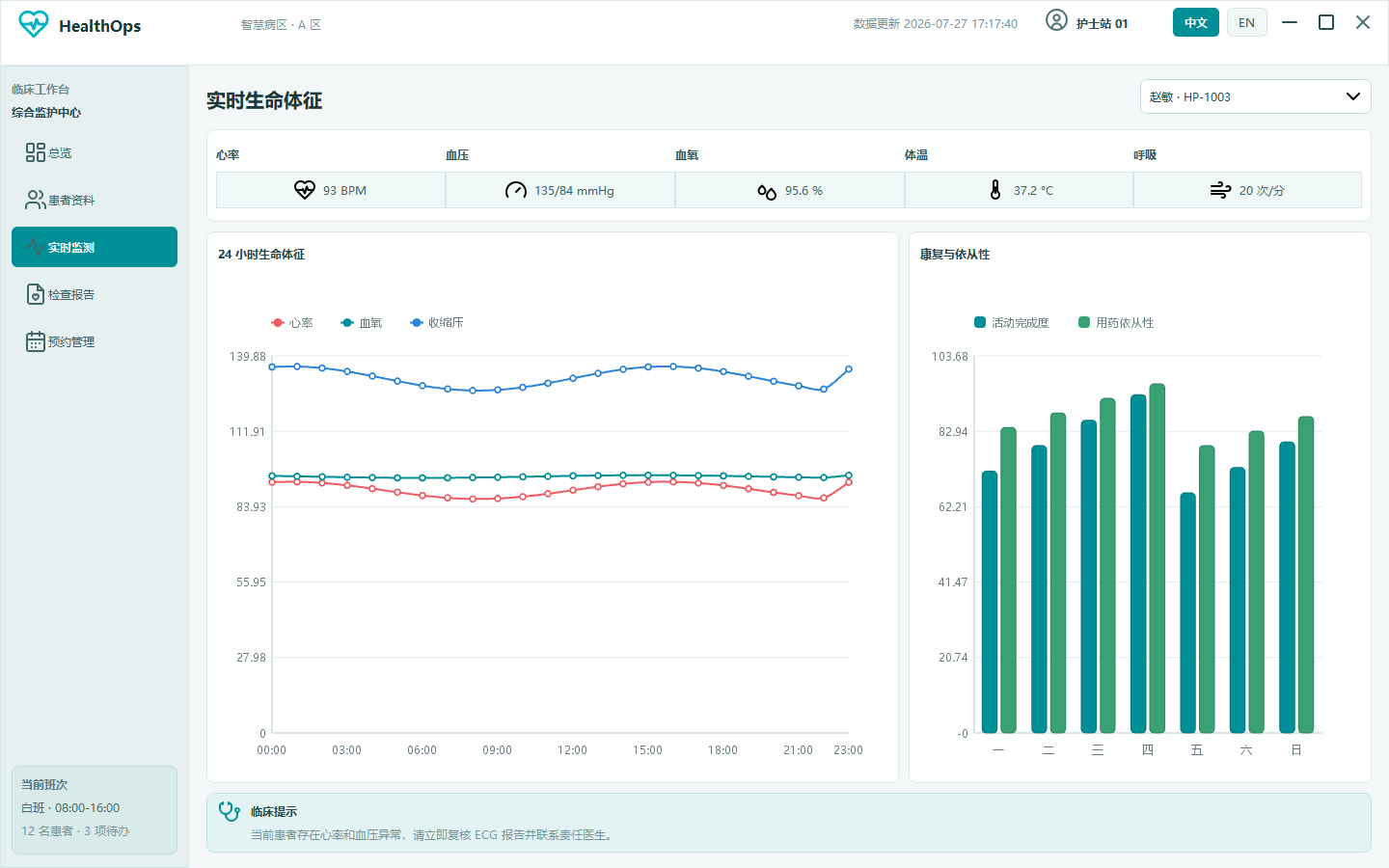Toggle the 血氧 legend series

coord(362,323)
